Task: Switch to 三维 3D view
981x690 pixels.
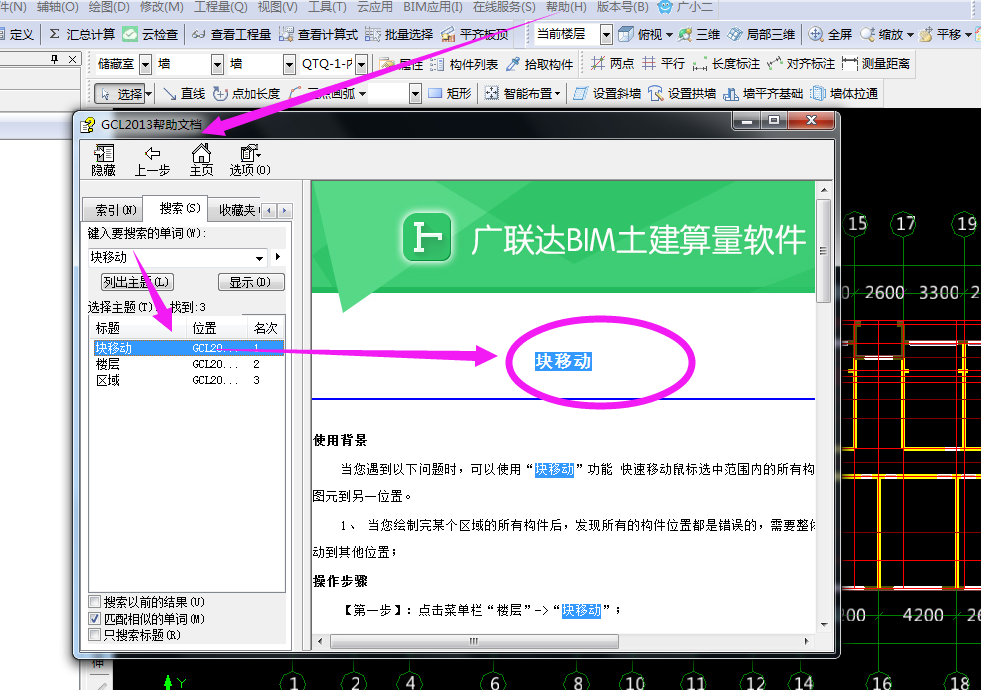Action: point(699,34)
